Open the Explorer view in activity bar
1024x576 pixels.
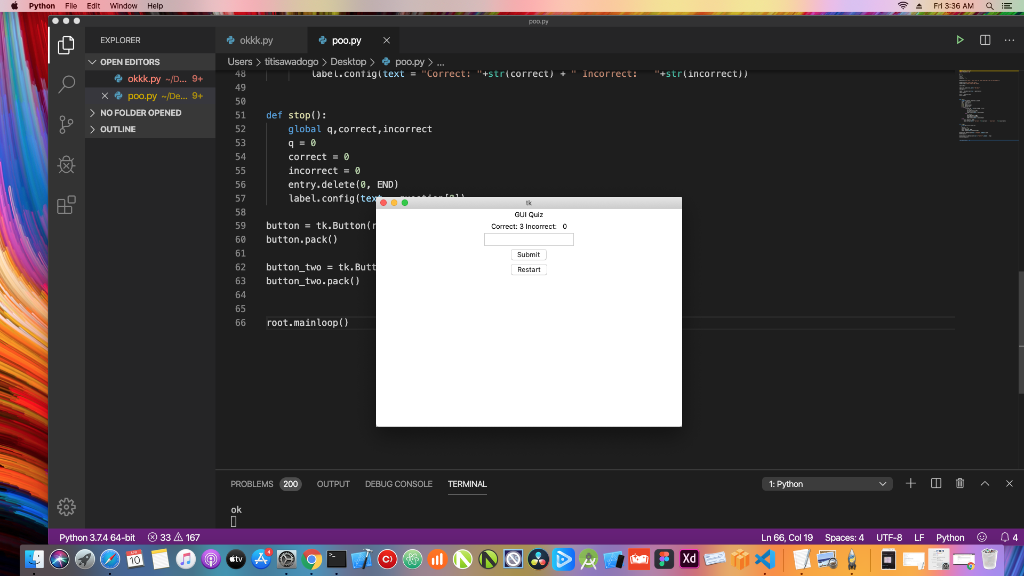point(66,45)
